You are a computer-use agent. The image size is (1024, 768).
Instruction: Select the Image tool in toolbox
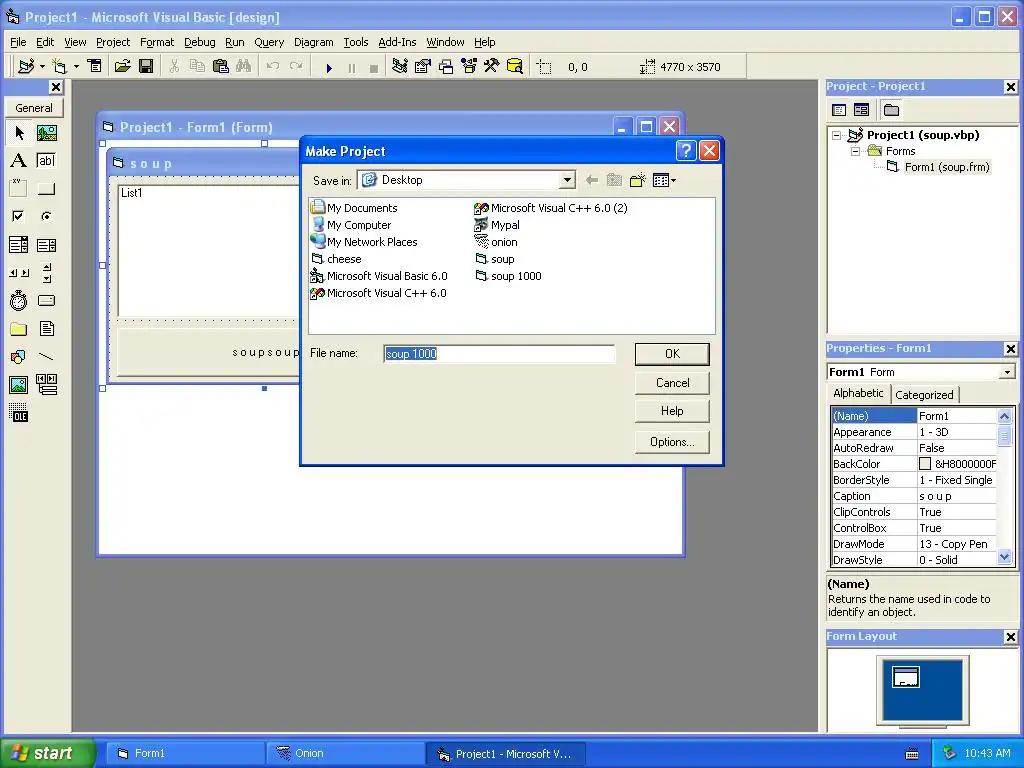click(x=19, y=385)
